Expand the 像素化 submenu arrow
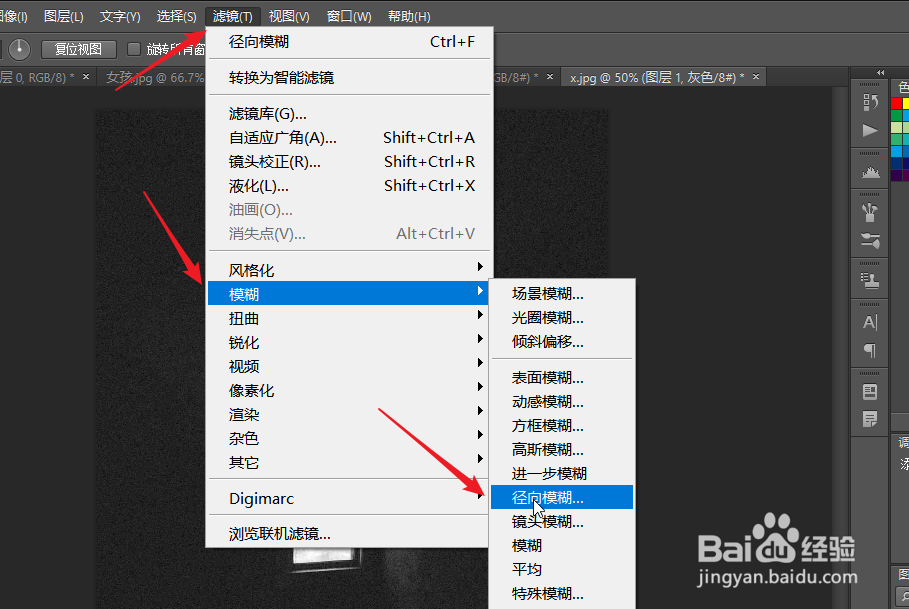The height and width of the screenshot is (609, 909). click(x=480, y=386)
